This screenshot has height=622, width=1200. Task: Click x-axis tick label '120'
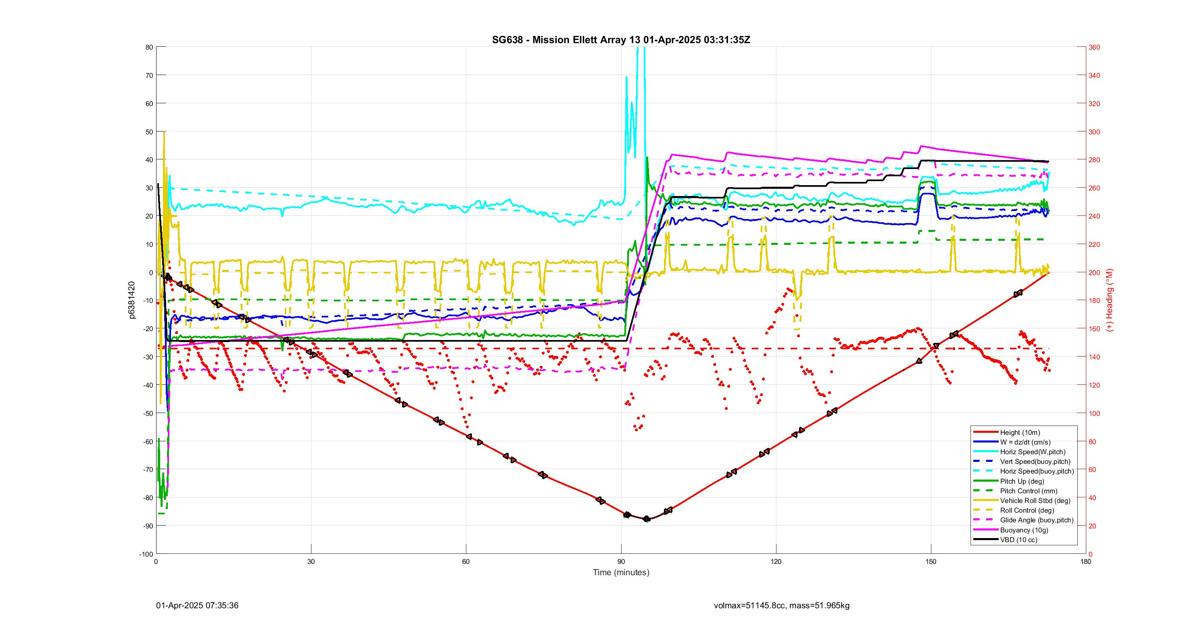coord(776,562)
